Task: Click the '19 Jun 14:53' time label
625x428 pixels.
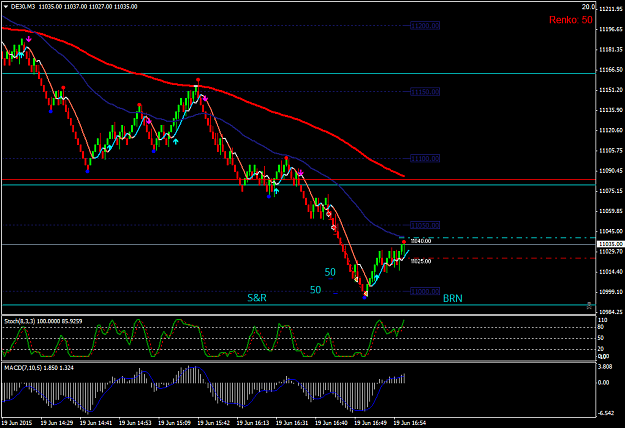Action: [x=135, y=422]
